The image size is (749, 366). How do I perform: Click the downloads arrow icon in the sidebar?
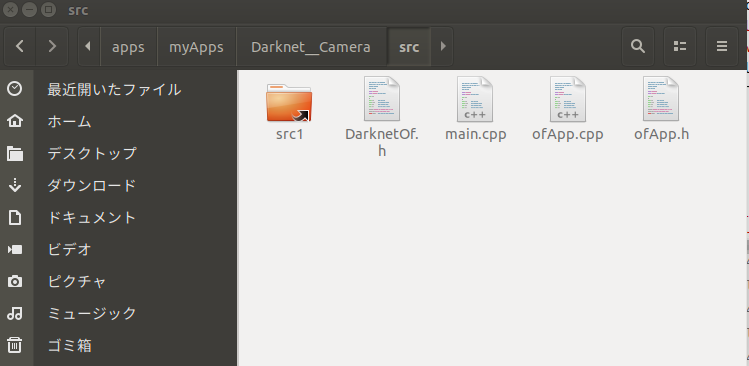point(15,185)
